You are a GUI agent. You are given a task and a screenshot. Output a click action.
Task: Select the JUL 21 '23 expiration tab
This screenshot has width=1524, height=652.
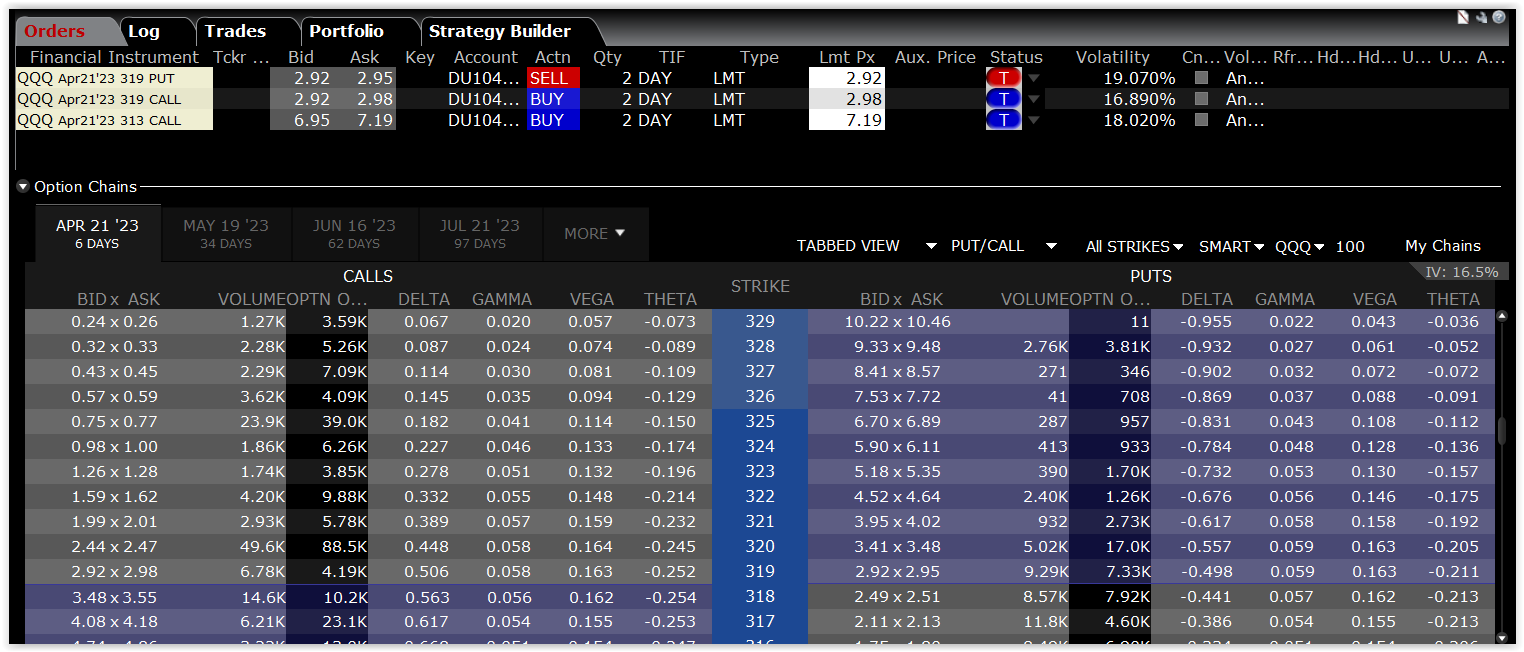click(x=480, y=234)
